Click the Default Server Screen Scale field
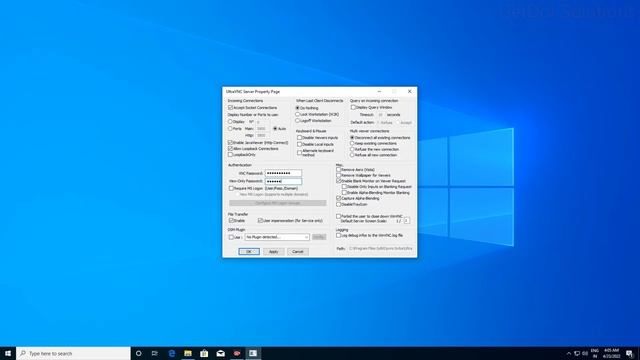Screen dimensions: 640x360 point(407,221)
